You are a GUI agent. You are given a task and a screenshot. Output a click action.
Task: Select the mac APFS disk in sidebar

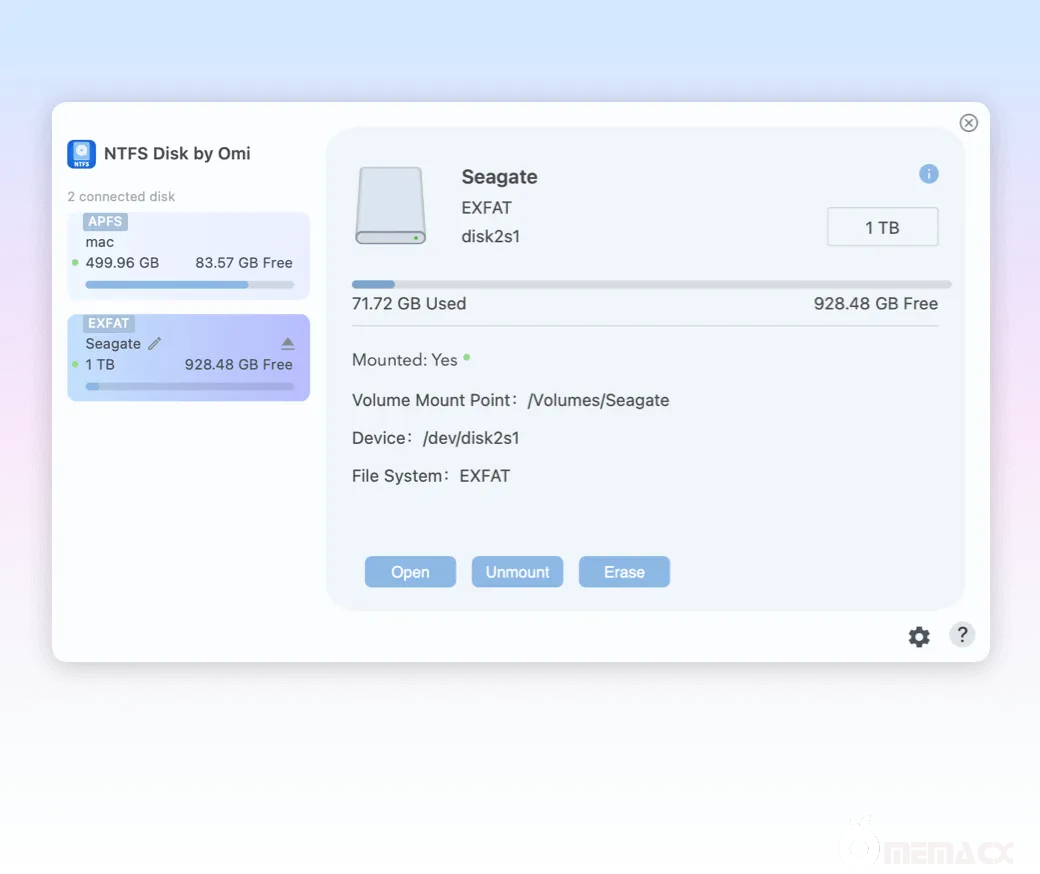point(188,256)
